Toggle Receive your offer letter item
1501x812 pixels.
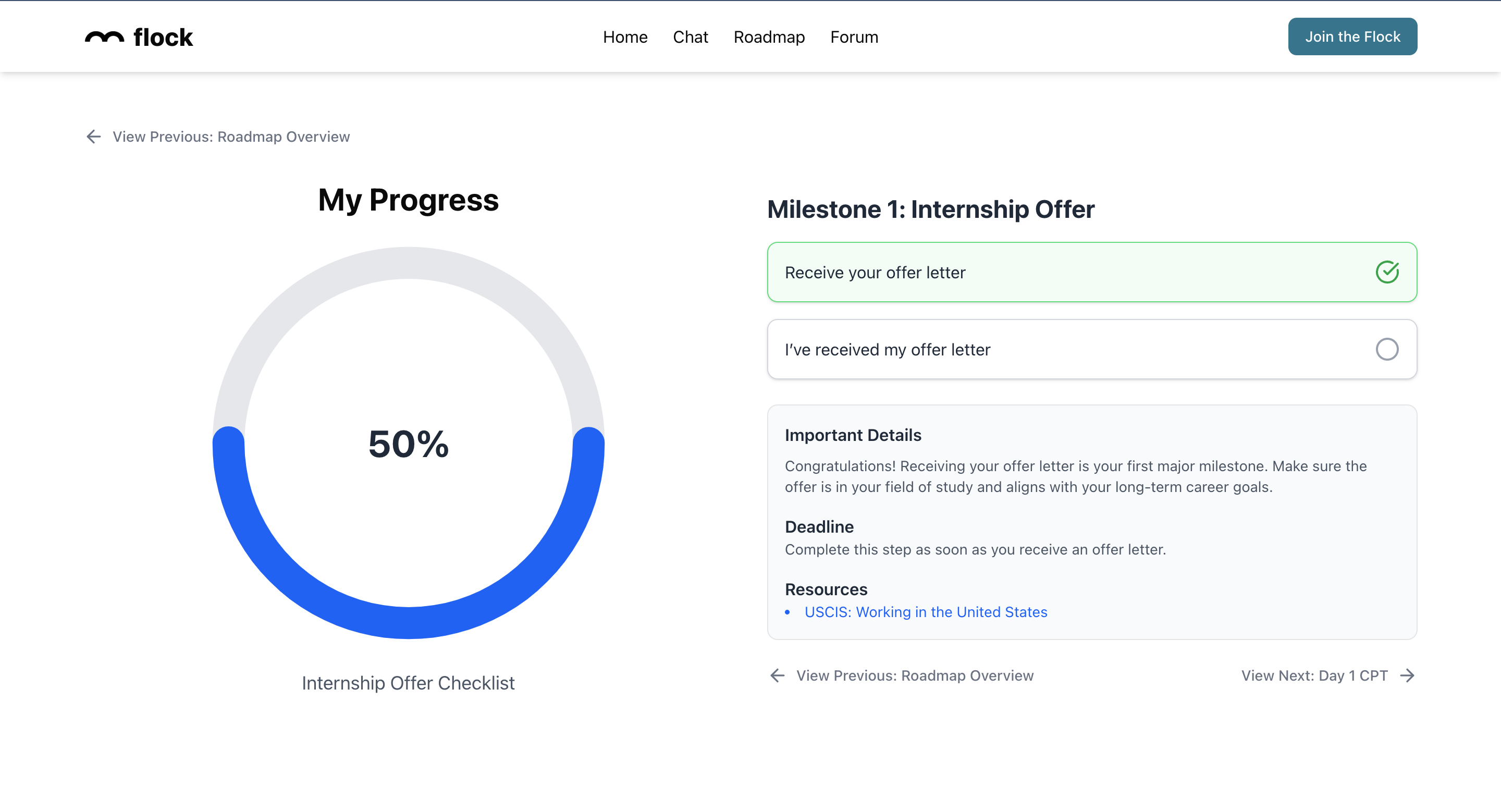tap(874, 272)
